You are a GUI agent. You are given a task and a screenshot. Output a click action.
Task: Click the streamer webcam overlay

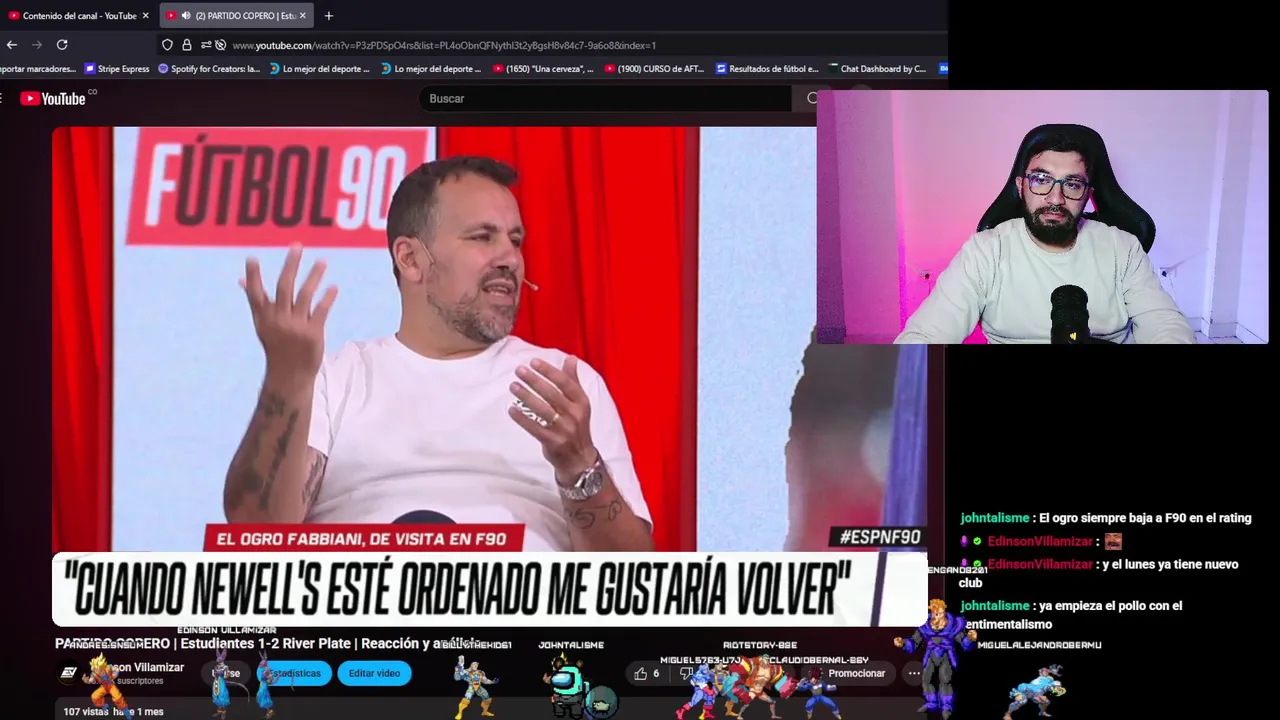1042,217
